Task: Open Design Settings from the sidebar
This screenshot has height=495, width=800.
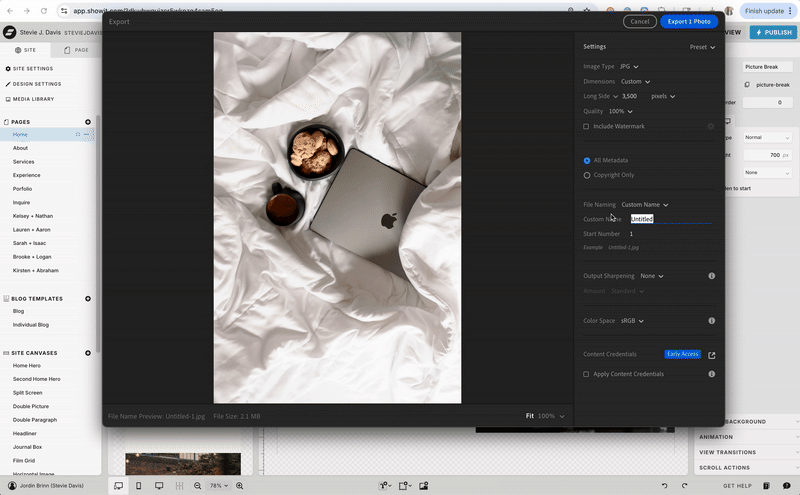Action: click(33, 84)
